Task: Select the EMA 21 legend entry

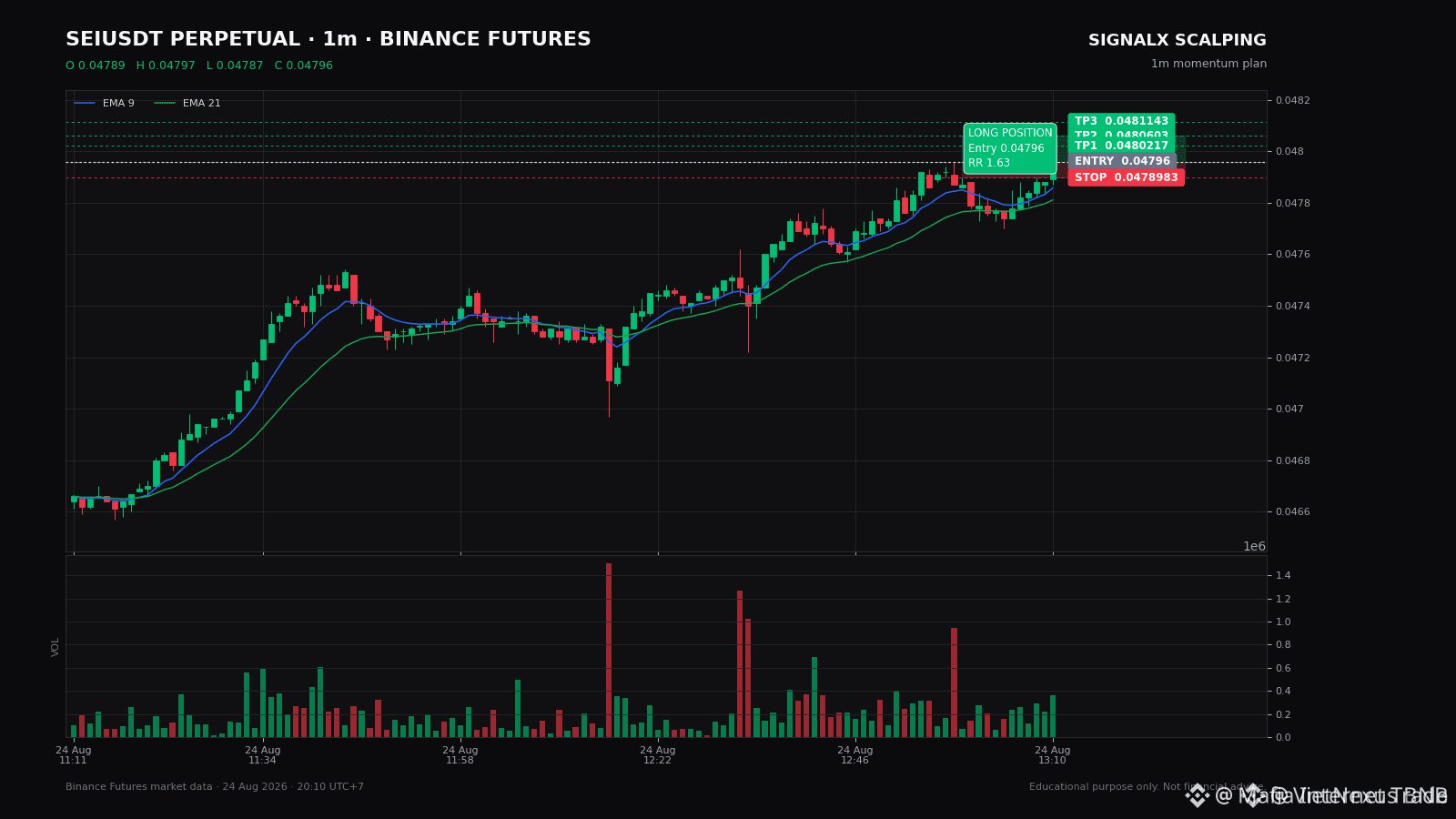Action: point(187,103)
